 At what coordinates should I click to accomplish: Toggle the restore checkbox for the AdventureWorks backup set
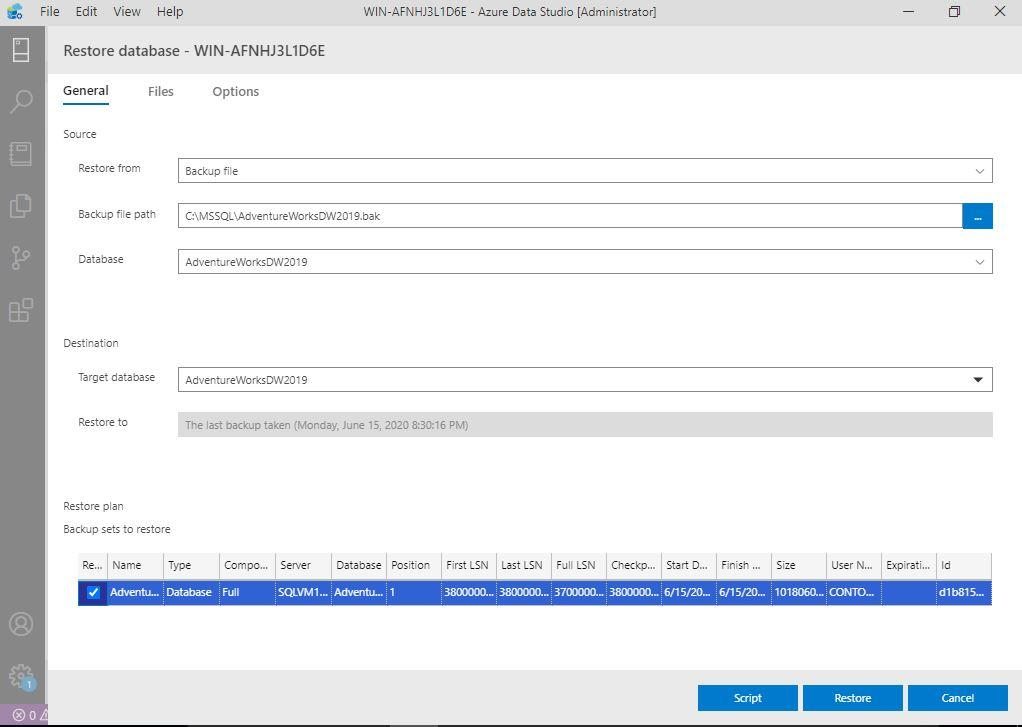click(x=93, y=592)
